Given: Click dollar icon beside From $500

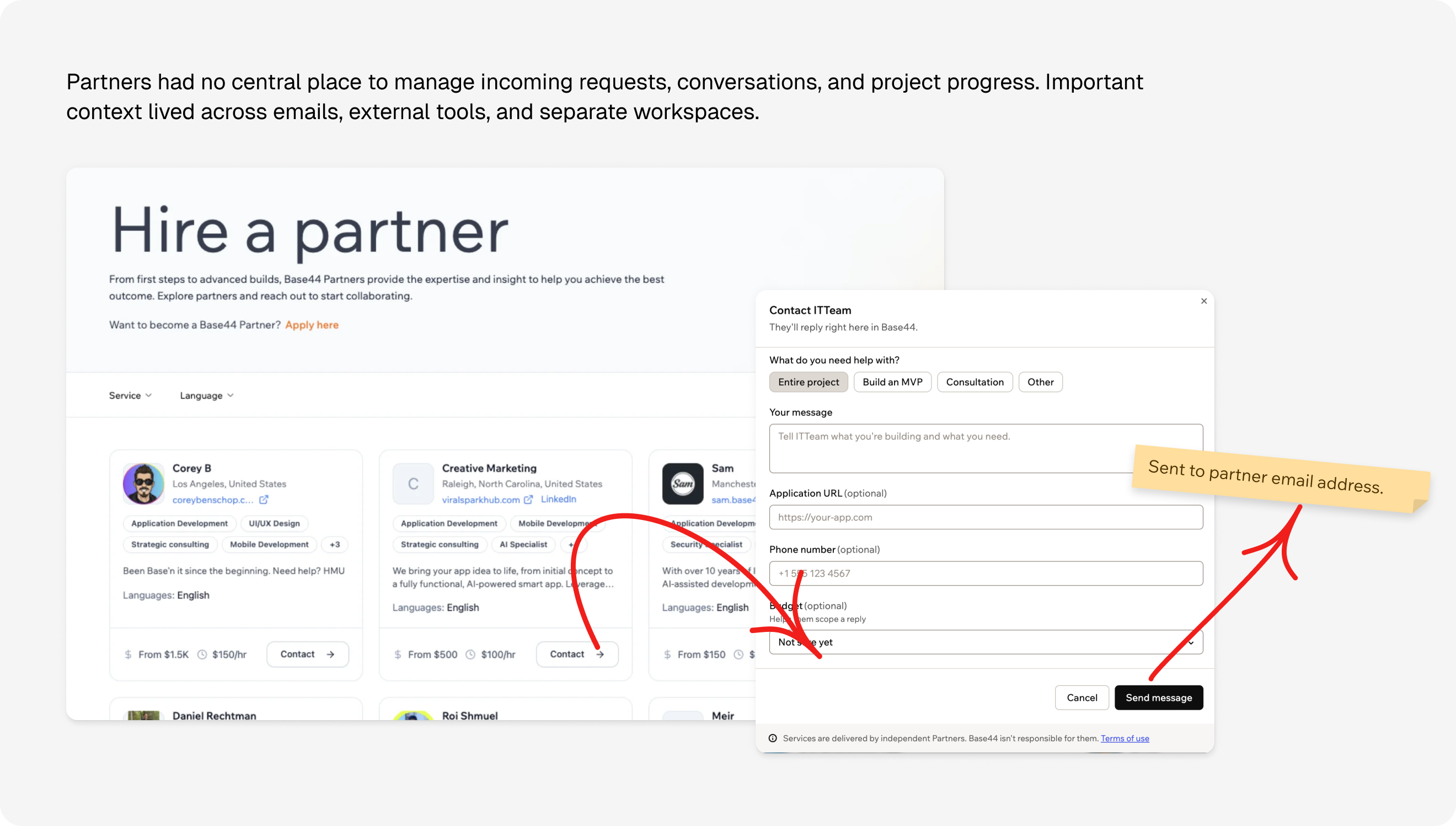Looking at the screenshot, I should 398,654.
